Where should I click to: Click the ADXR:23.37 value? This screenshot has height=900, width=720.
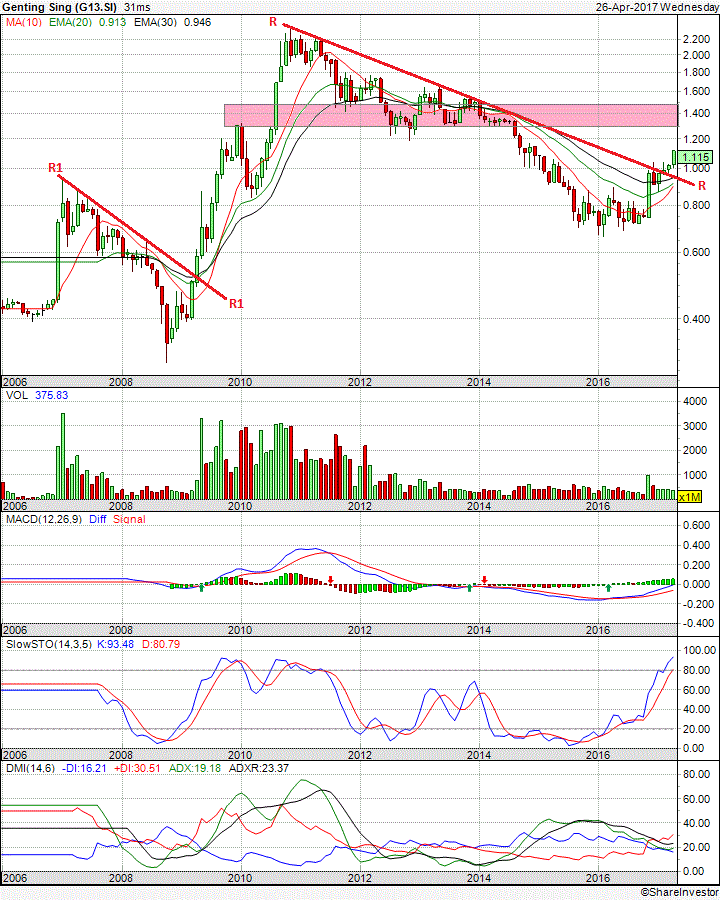point(258,769)
